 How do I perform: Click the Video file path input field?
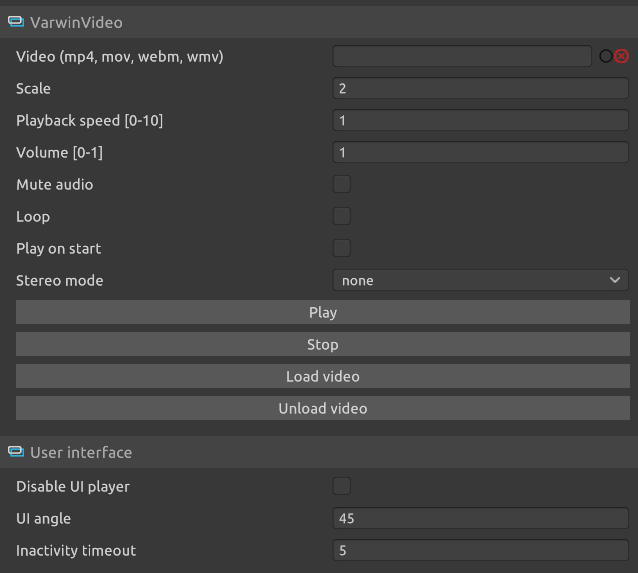(462, 57)
